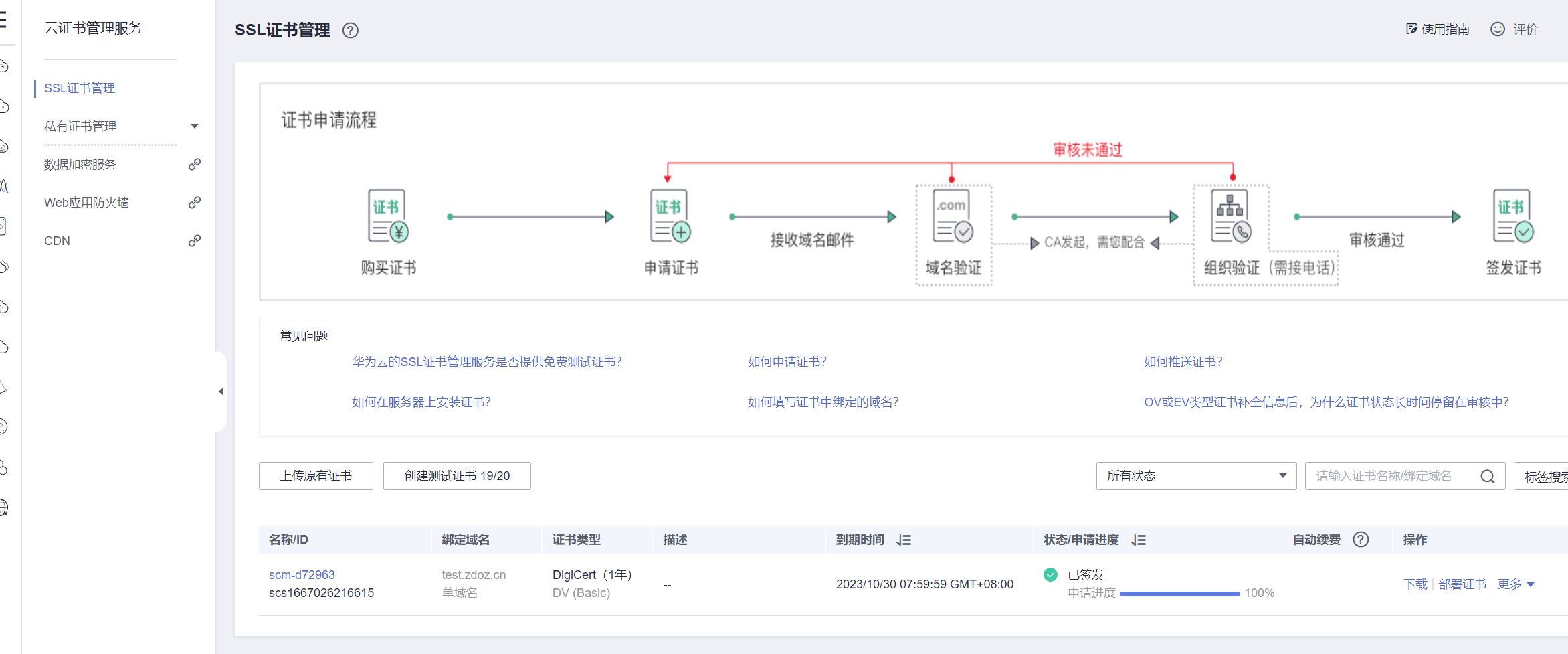
Task: Click the 评价 smiley face icon
Action: click(x=1496, y=29)
